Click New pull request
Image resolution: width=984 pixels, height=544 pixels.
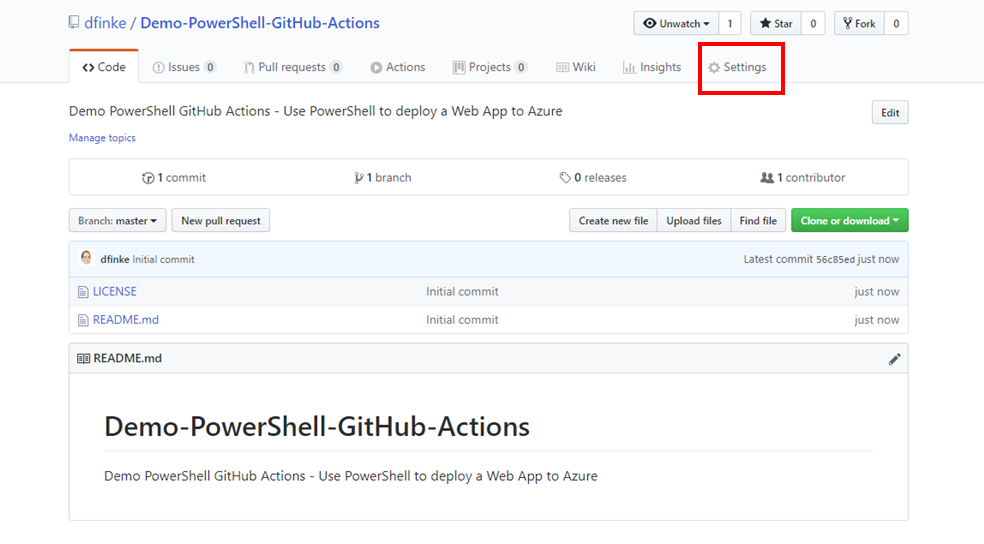click(221, 220)
